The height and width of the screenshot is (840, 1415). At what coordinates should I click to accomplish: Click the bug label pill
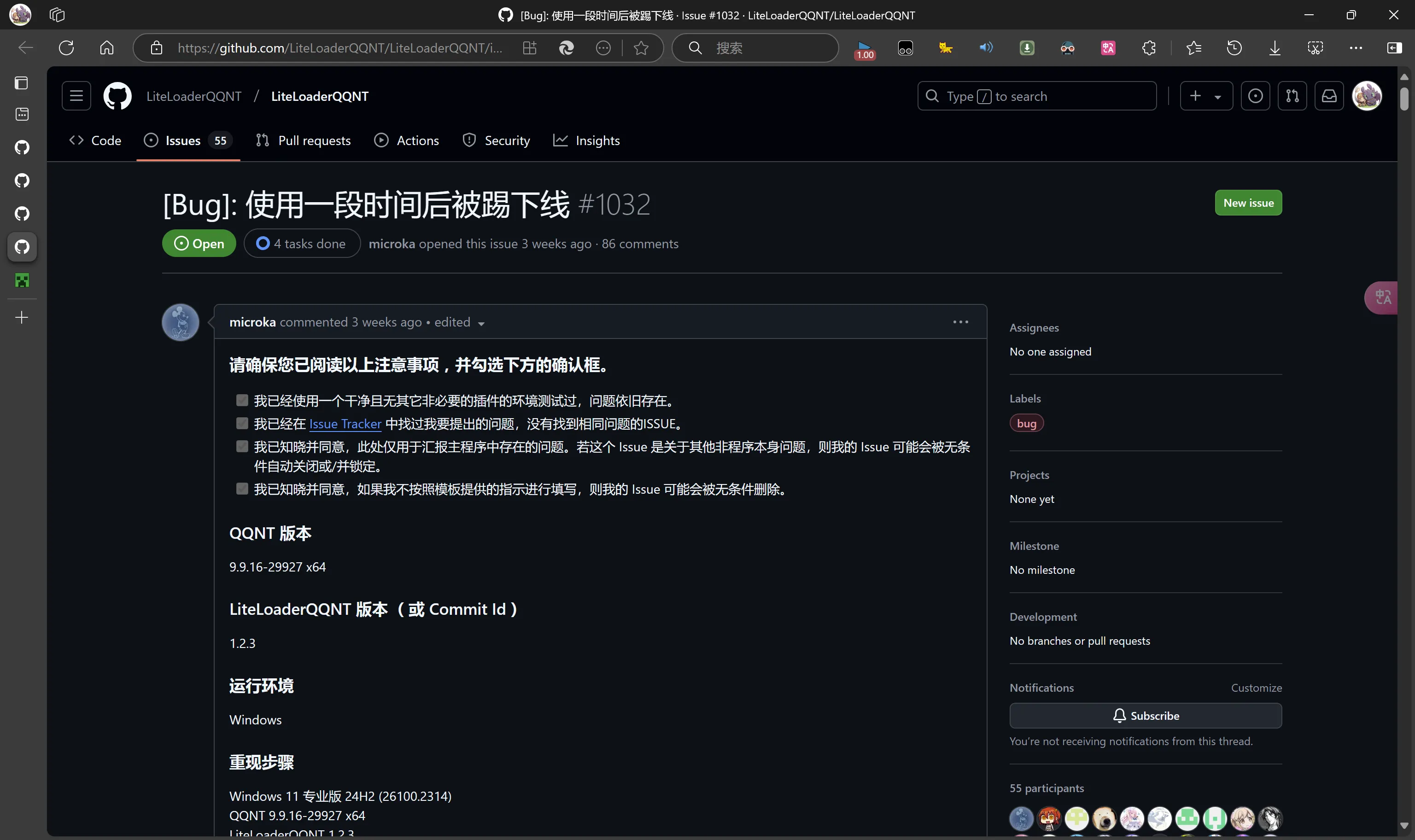click(1026, 423)
